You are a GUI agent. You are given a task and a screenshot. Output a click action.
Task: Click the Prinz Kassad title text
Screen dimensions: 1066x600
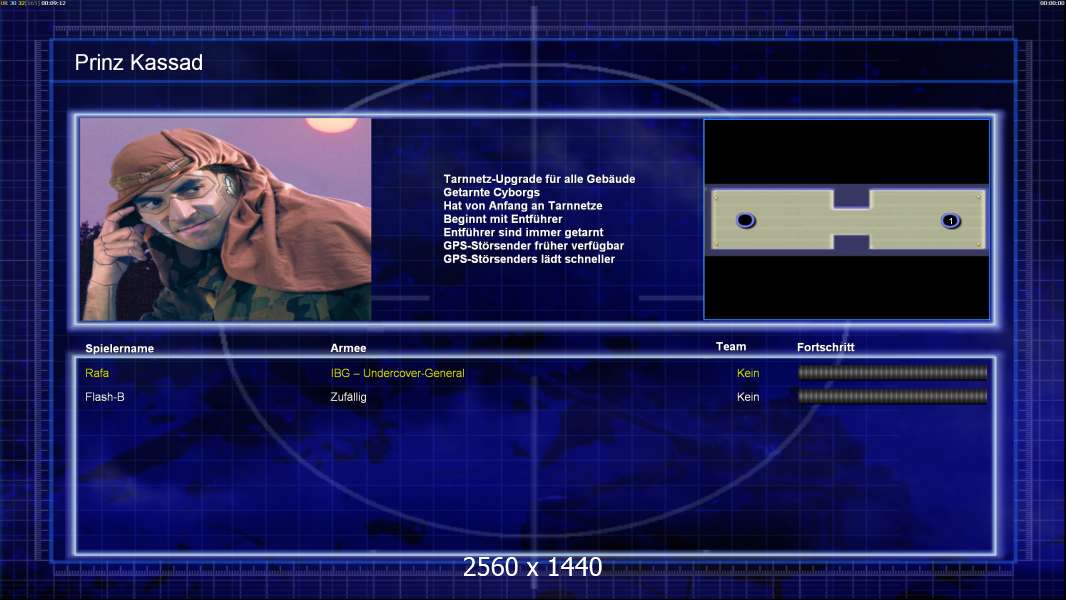coord(139,63)
